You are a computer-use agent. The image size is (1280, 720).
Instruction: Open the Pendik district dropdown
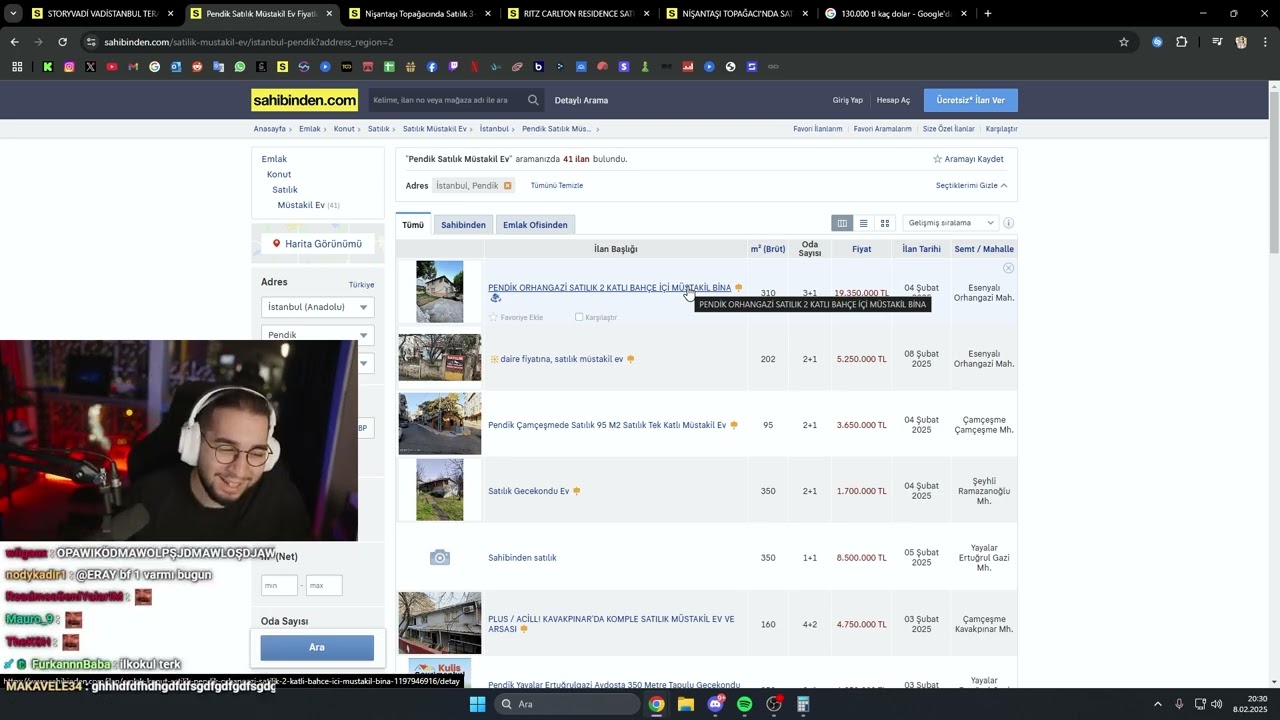317,335
